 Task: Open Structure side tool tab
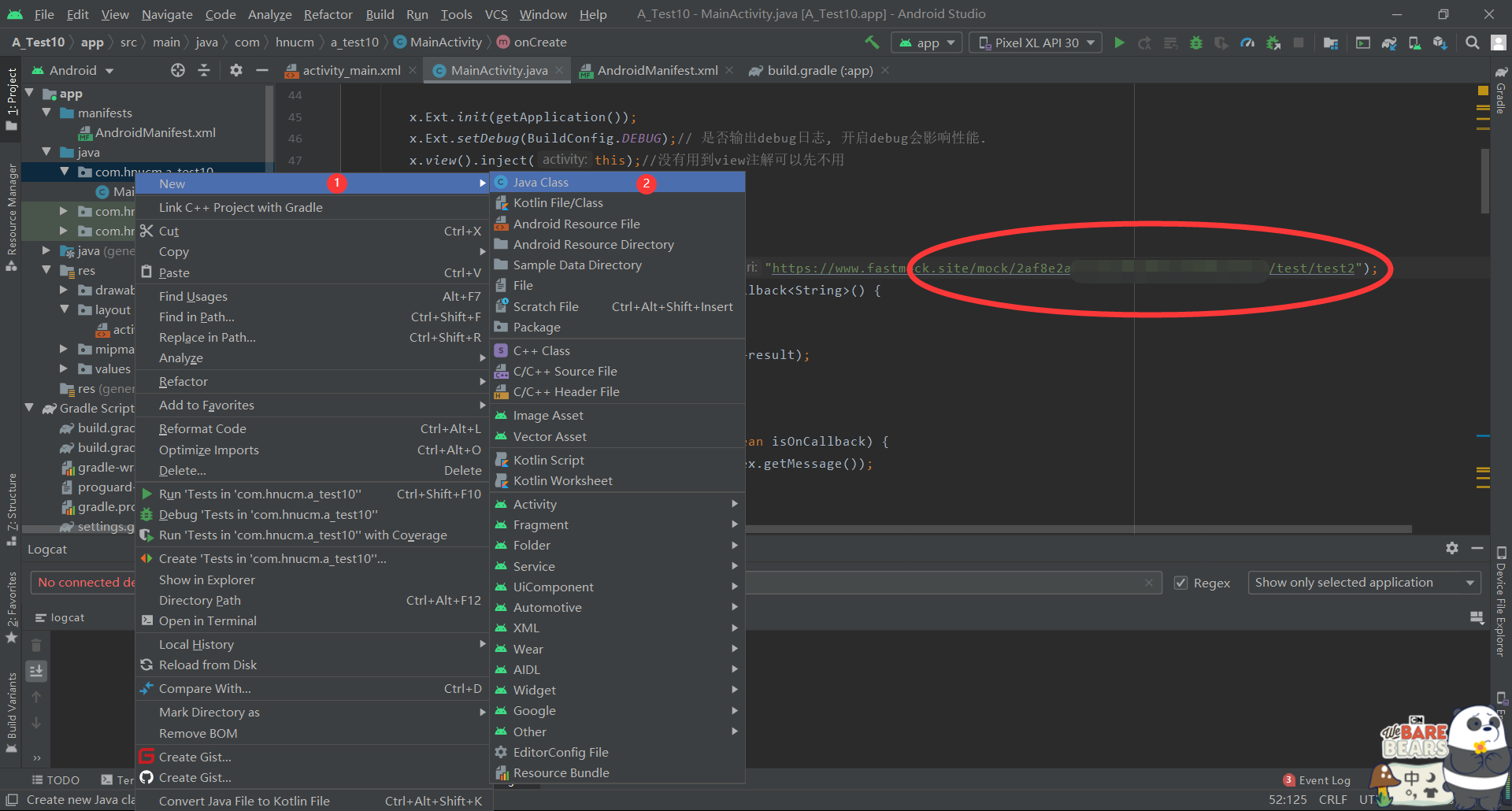point(11,508)
